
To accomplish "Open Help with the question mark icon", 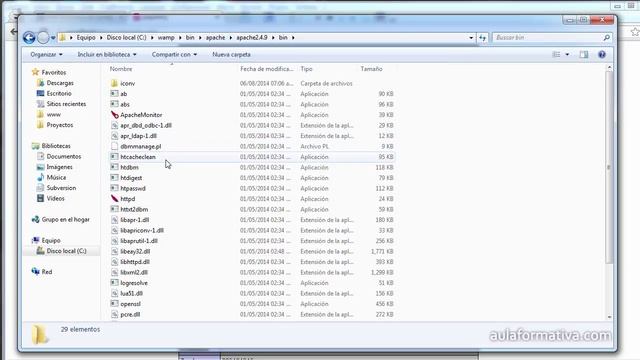I will coord(602,54).
